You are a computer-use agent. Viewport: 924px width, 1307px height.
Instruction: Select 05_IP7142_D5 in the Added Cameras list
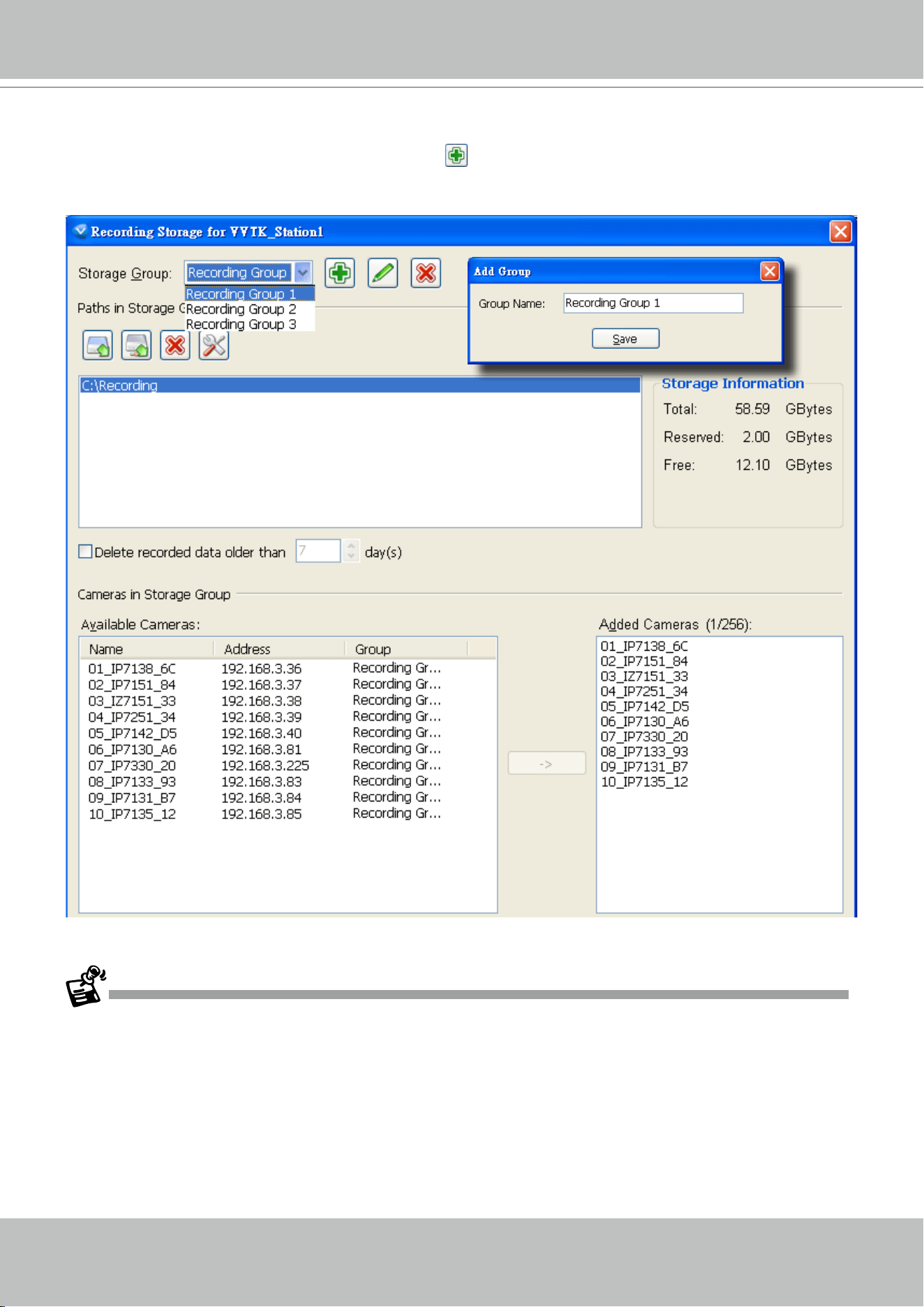644,707
